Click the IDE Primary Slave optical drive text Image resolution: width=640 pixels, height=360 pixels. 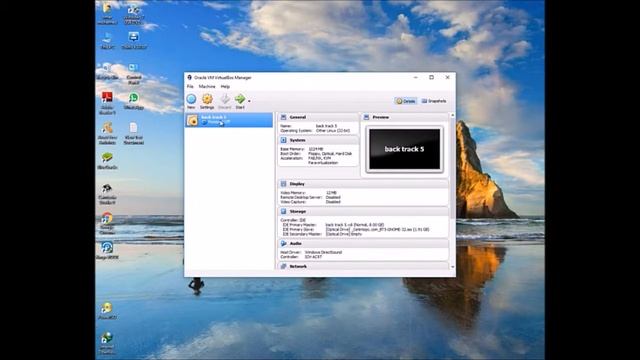pyautogui.click(x=377, y=229)
